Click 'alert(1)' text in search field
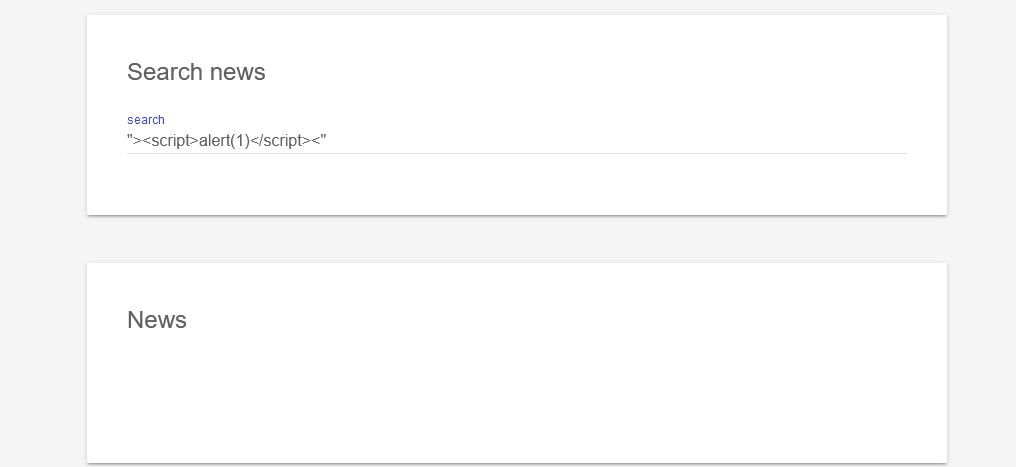This screenshot has width=1016, height=467. 224,141
